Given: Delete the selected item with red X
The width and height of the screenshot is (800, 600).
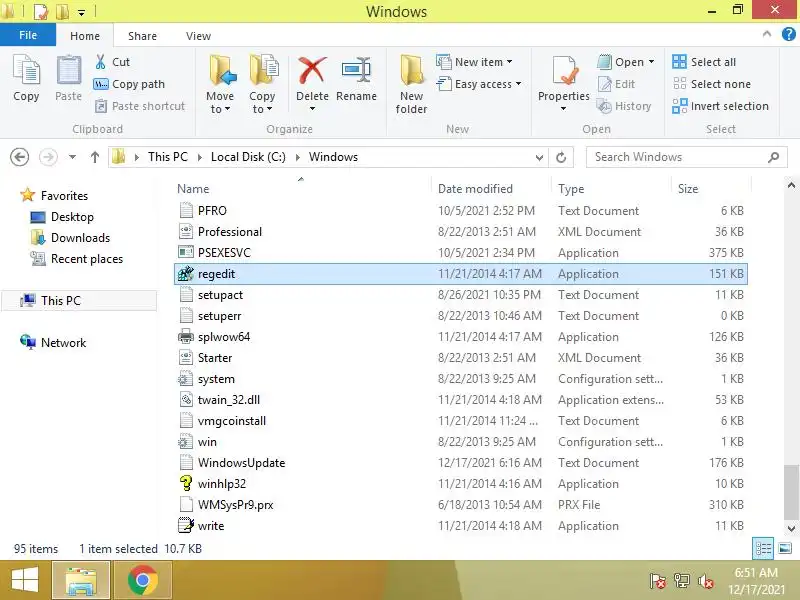Looking at the screenshot, I should 312,77.
